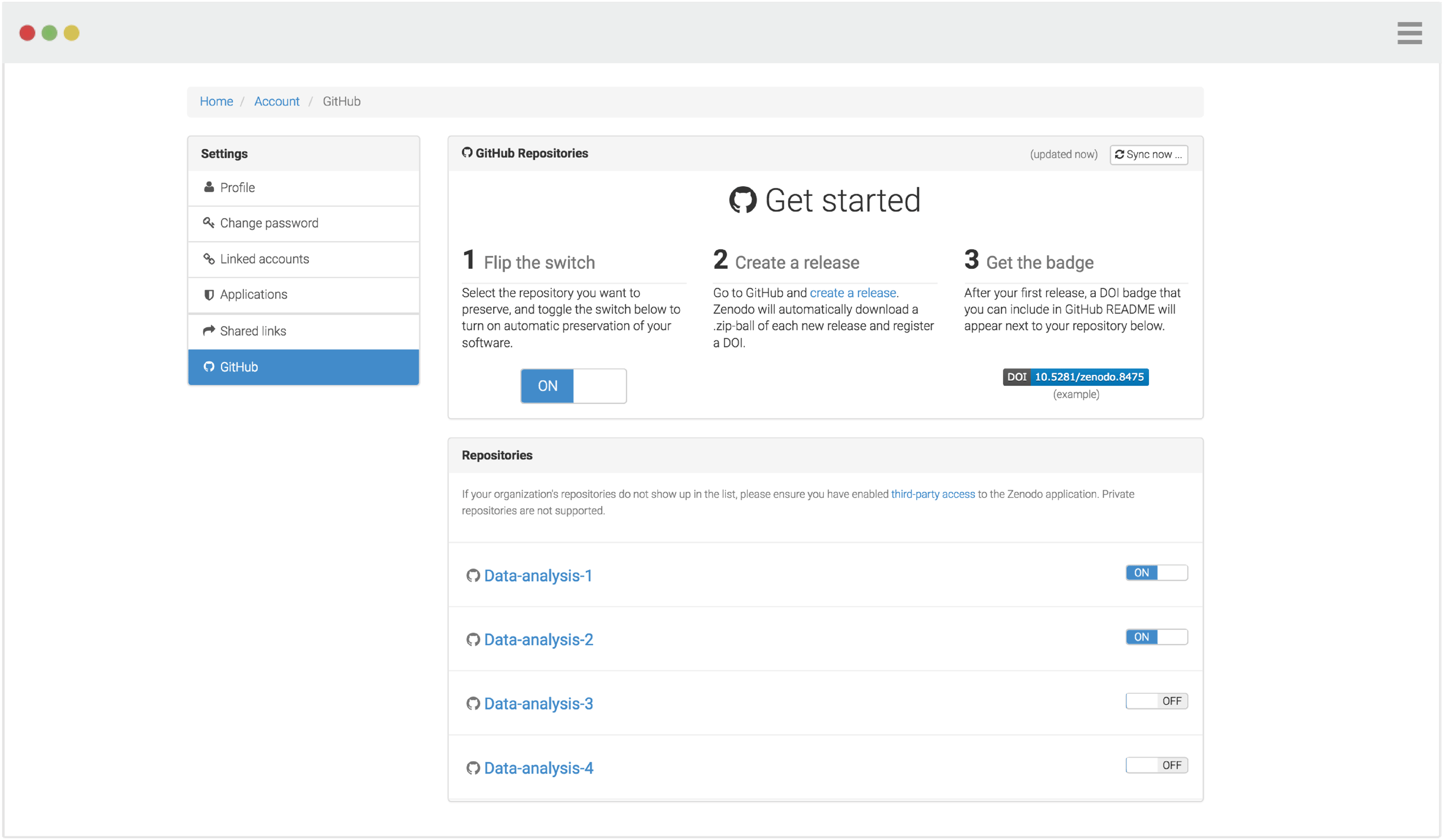1444x840 pixels.
Task: Flip the main ON switch off
Action: pos(573,385)
